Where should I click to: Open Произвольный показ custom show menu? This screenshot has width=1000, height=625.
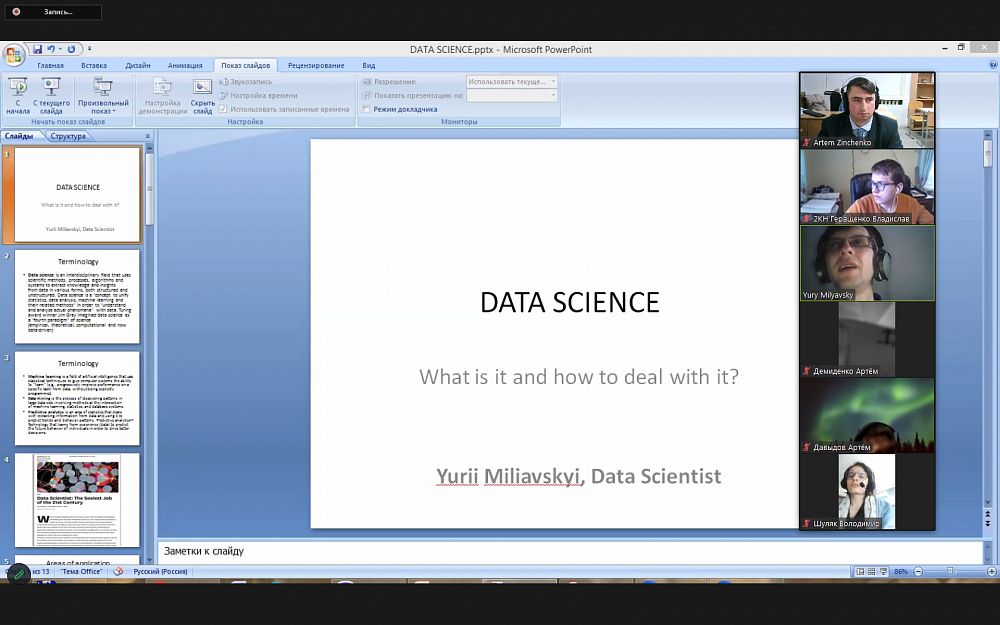click(103, 96)
